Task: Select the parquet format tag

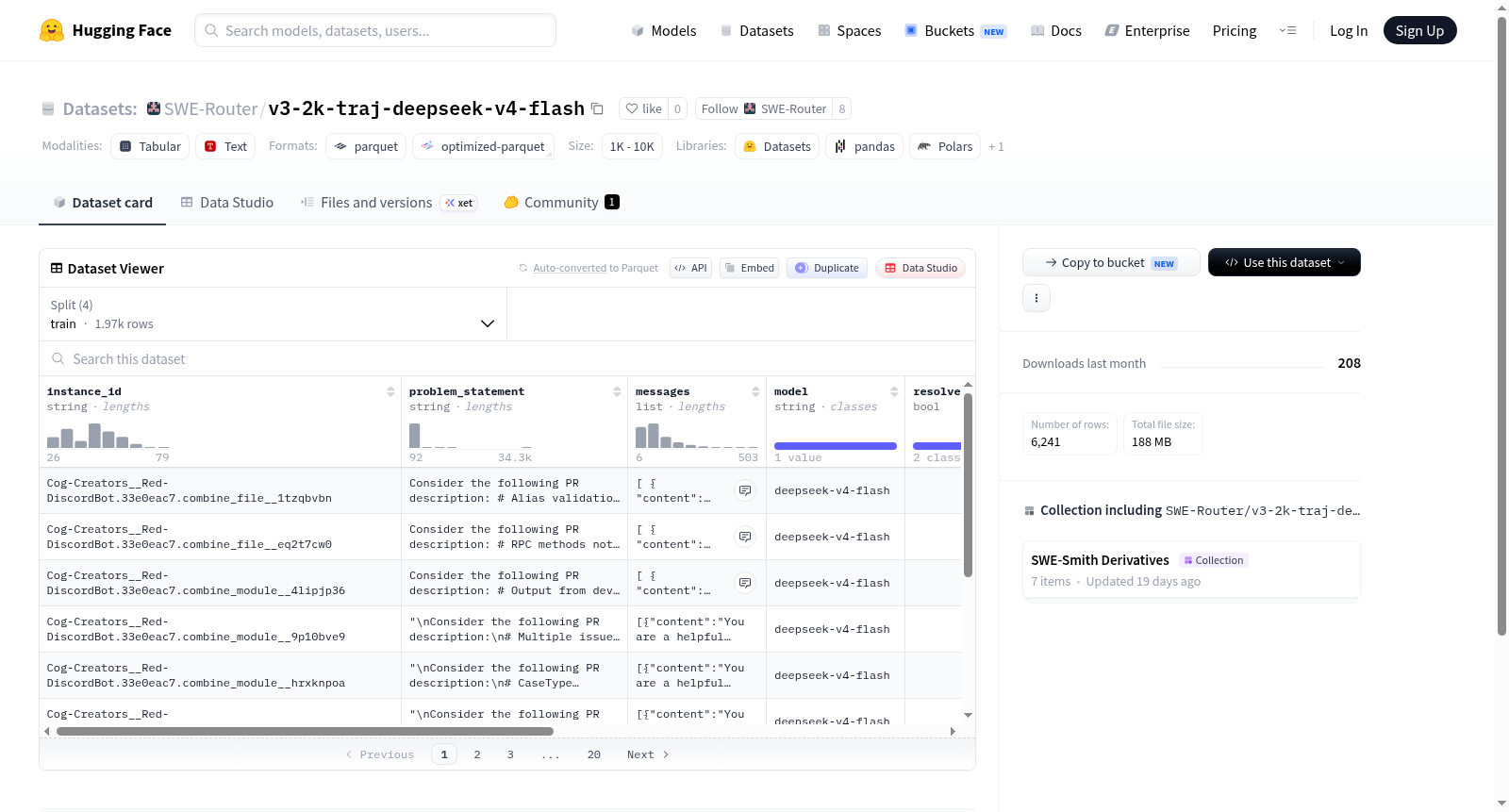Action: coord(366,146)
